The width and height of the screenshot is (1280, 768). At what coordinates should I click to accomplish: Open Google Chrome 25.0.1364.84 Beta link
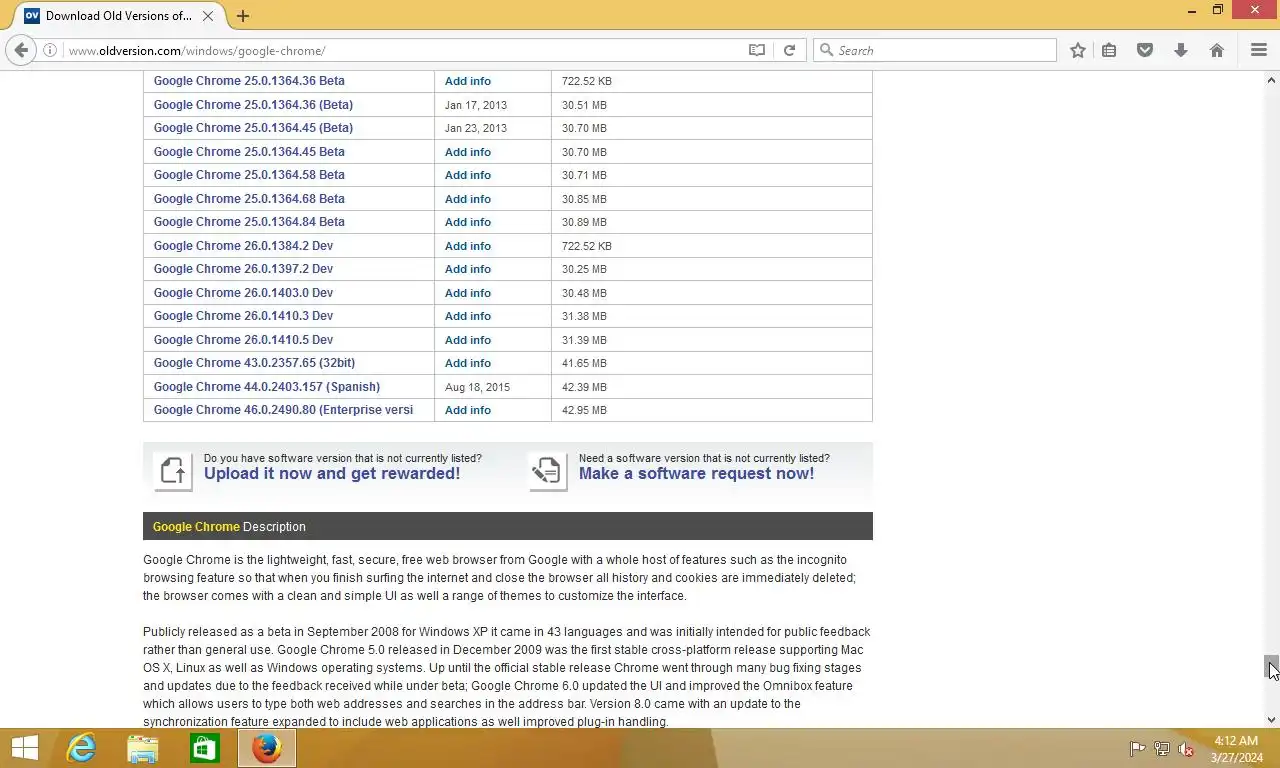click(x=249, y=222)
